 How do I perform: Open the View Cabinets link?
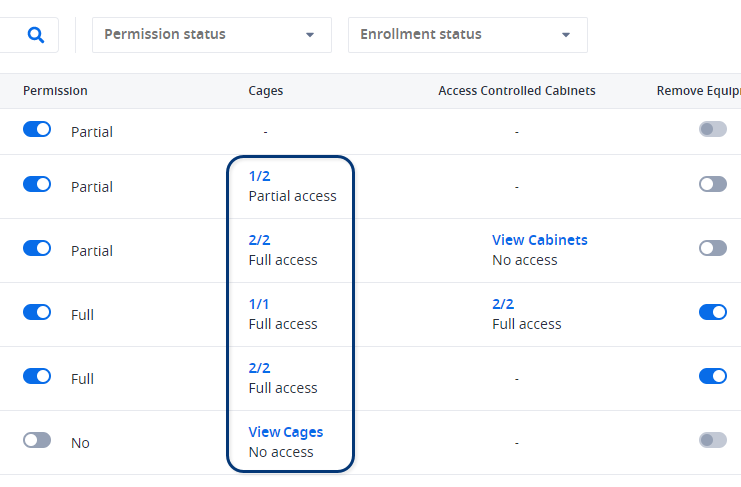pos(540,240)
